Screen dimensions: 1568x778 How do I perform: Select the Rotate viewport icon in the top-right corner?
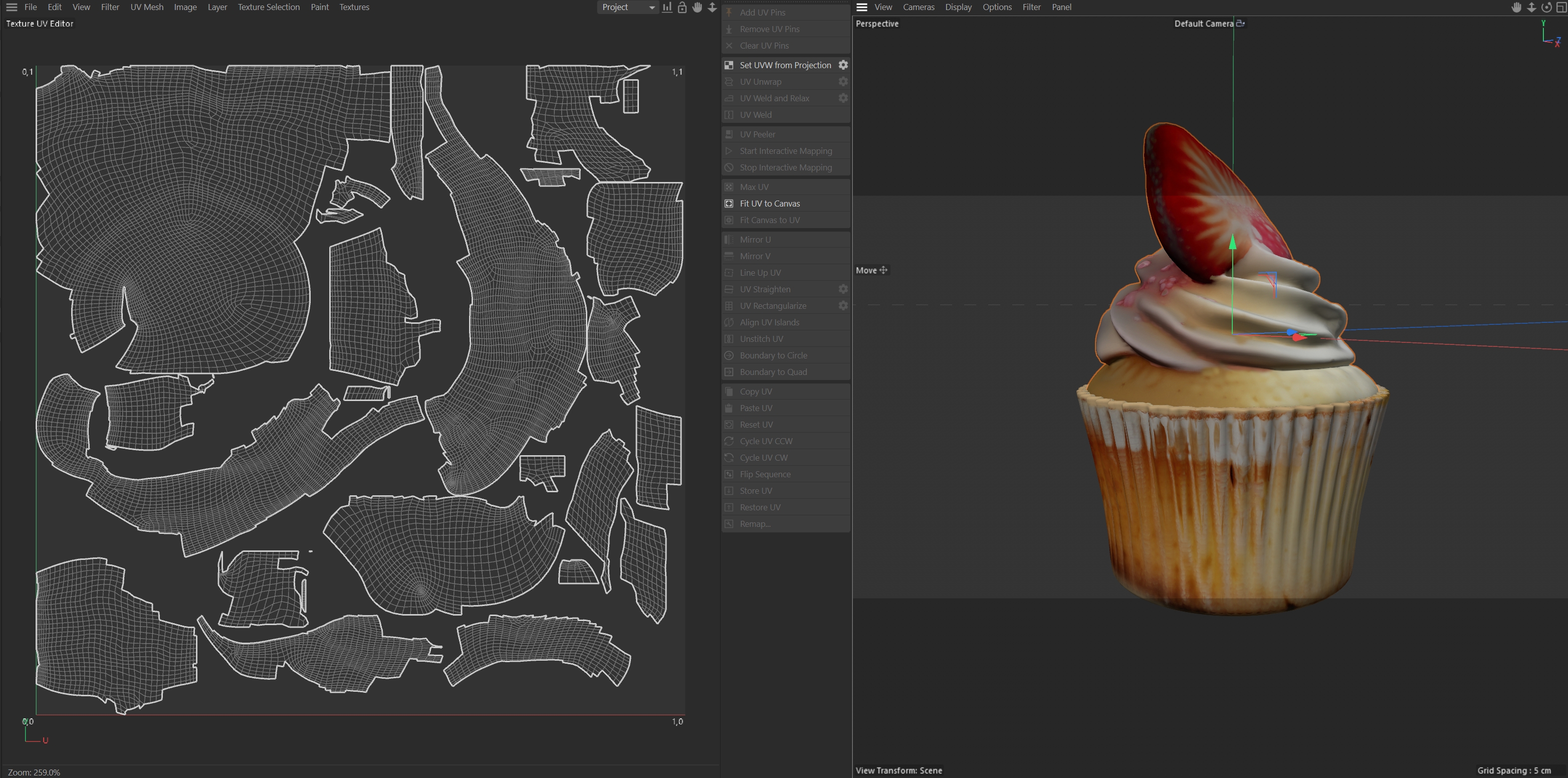click(1546, 8)
